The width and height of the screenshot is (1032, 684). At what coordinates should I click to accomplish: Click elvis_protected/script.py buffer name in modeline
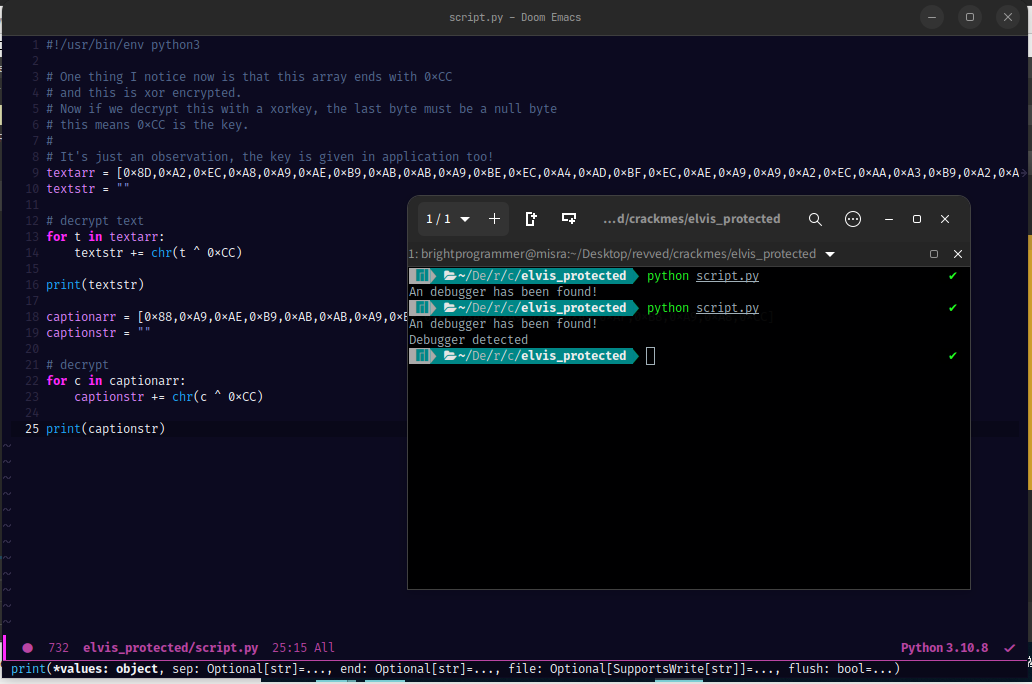(x=170, y=648)
